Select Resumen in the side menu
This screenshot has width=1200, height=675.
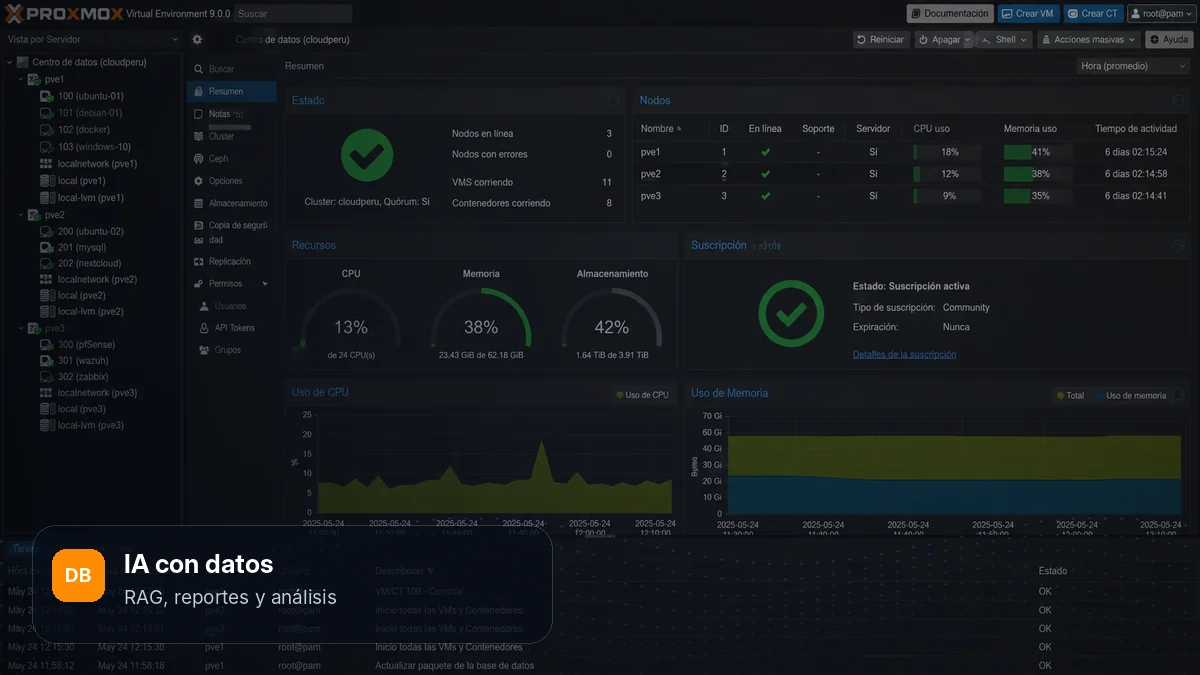(x=232, y=91)
